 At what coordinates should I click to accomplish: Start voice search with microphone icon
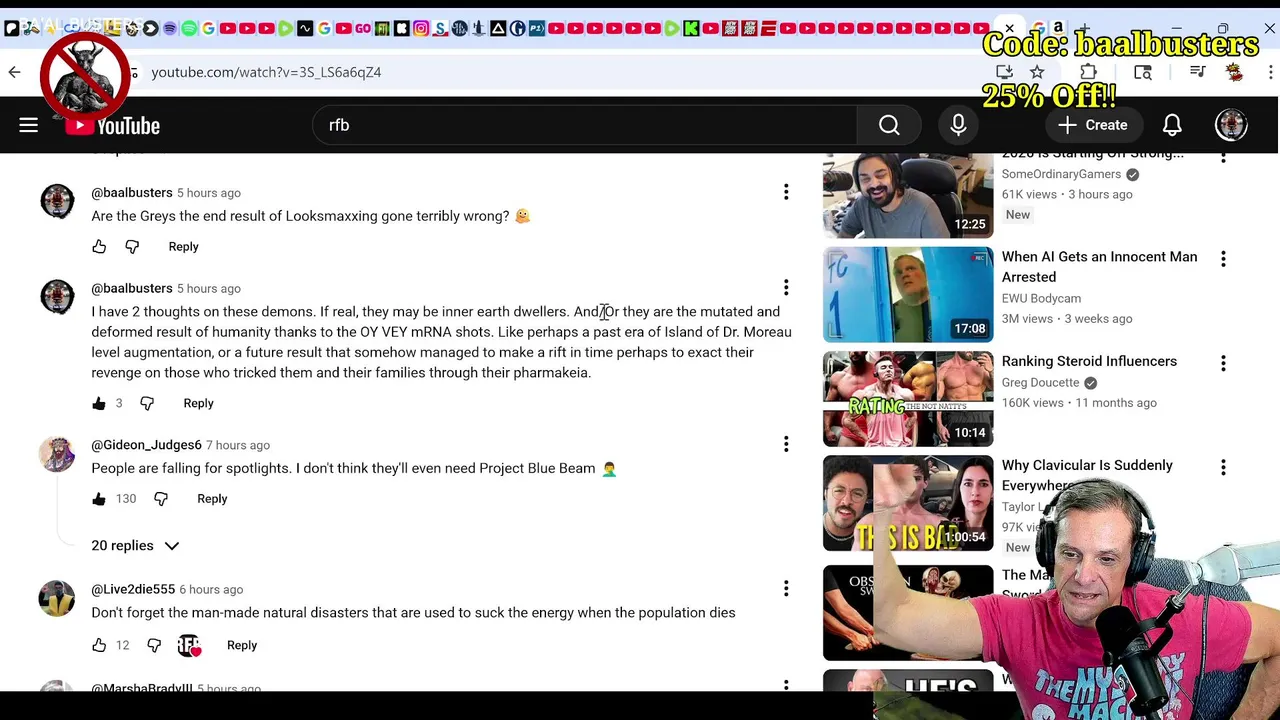click(x=958, y=125)
